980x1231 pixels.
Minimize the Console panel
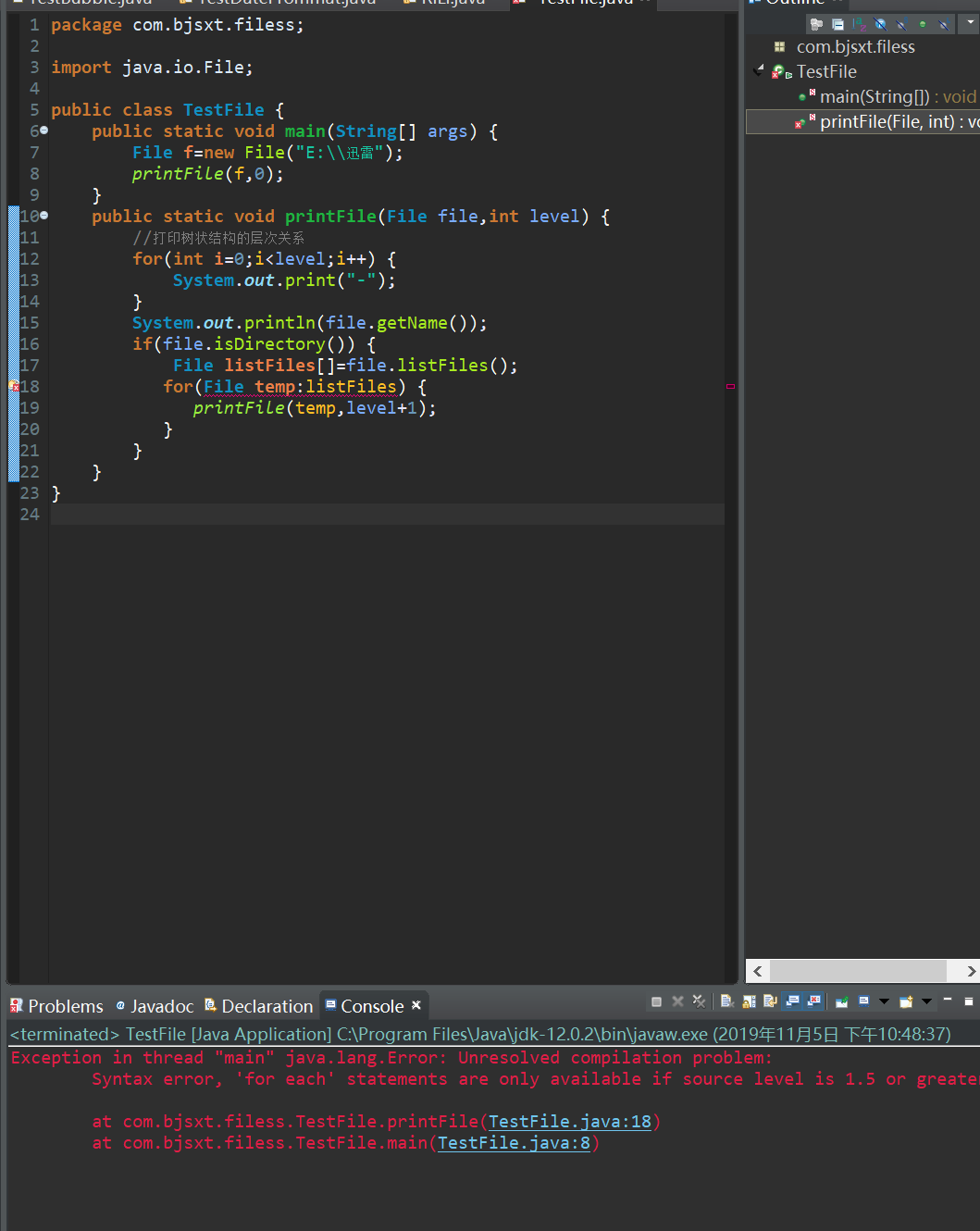(x=948, y=1001)
